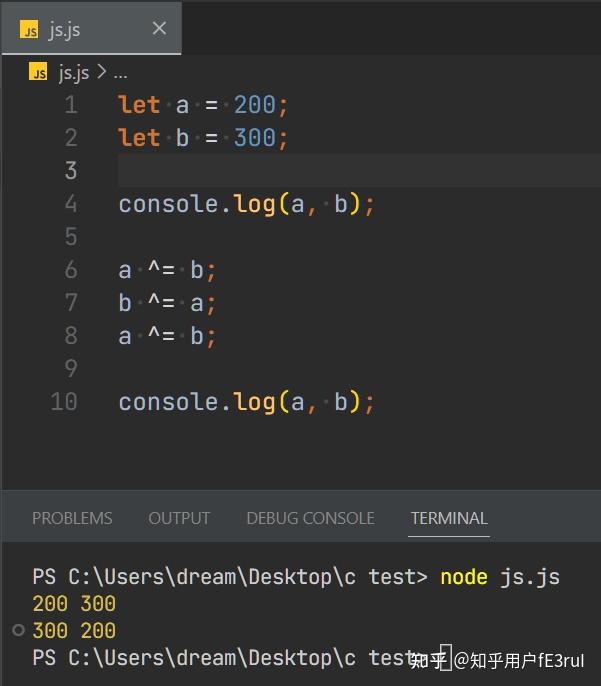
Task: Click the terminal output line '300 200'
Action: 74,631
